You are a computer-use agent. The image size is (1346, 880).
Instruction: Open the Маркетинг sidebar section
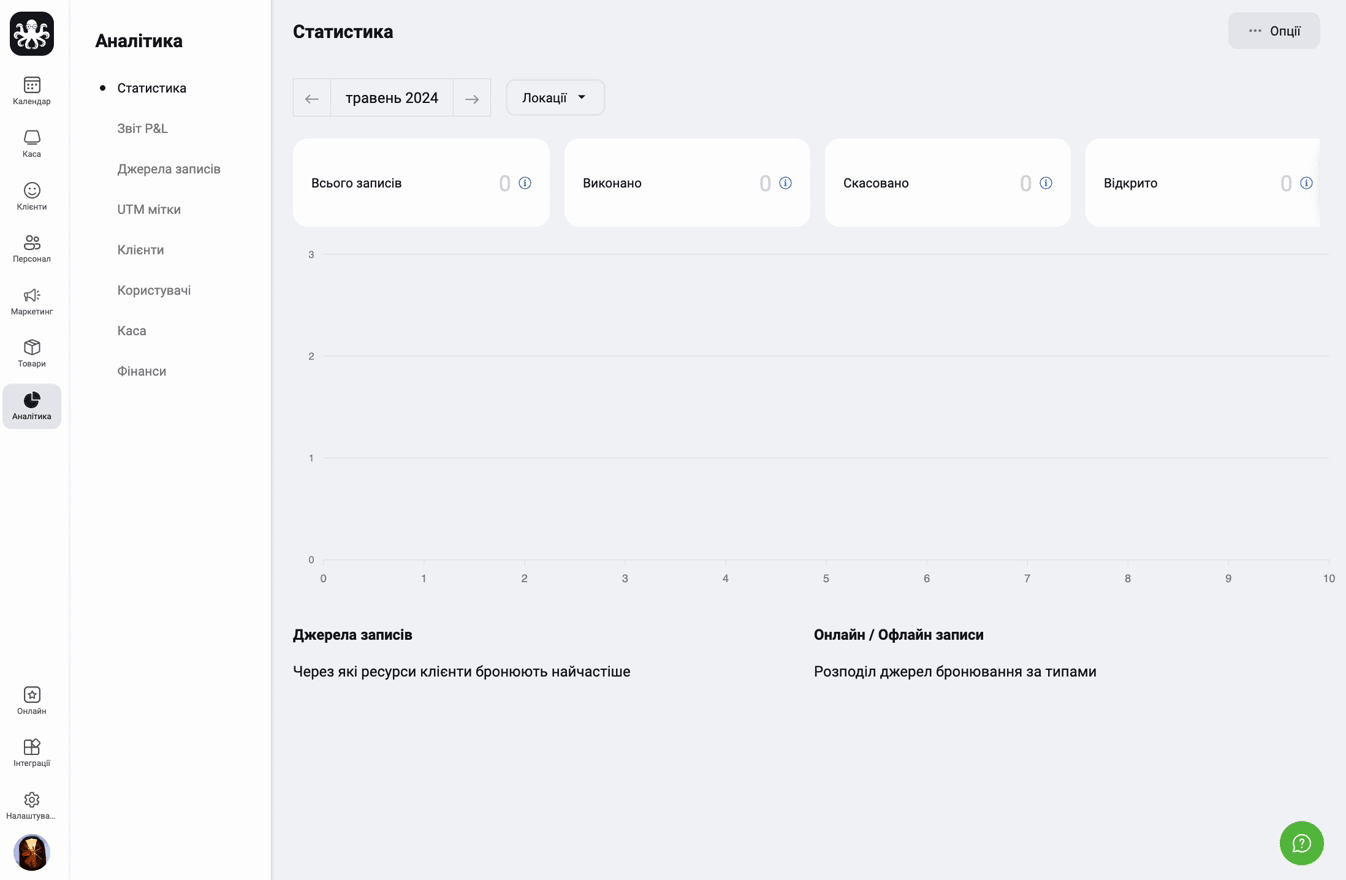coord(32,301)
